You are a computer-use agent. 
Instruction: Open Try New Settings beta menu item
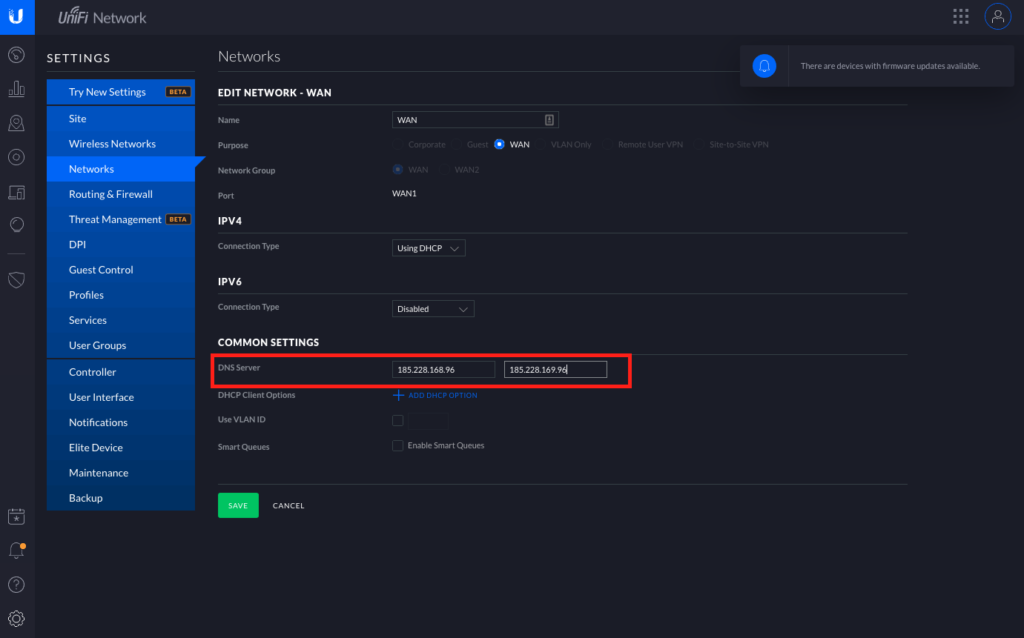(x=121, y=92)
